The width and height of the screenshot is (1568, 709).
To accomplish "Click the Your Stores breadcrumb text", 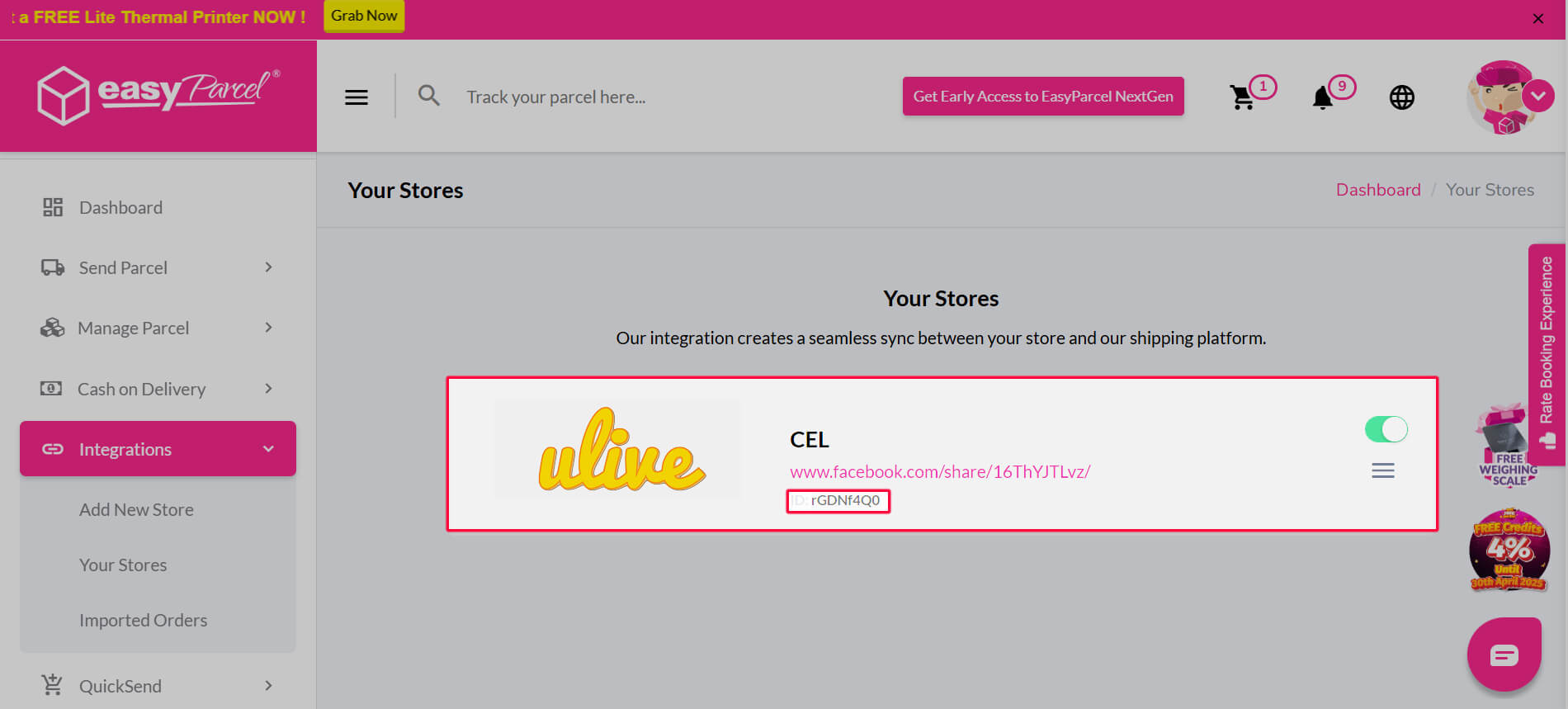I will click(x=1490, y=190).
